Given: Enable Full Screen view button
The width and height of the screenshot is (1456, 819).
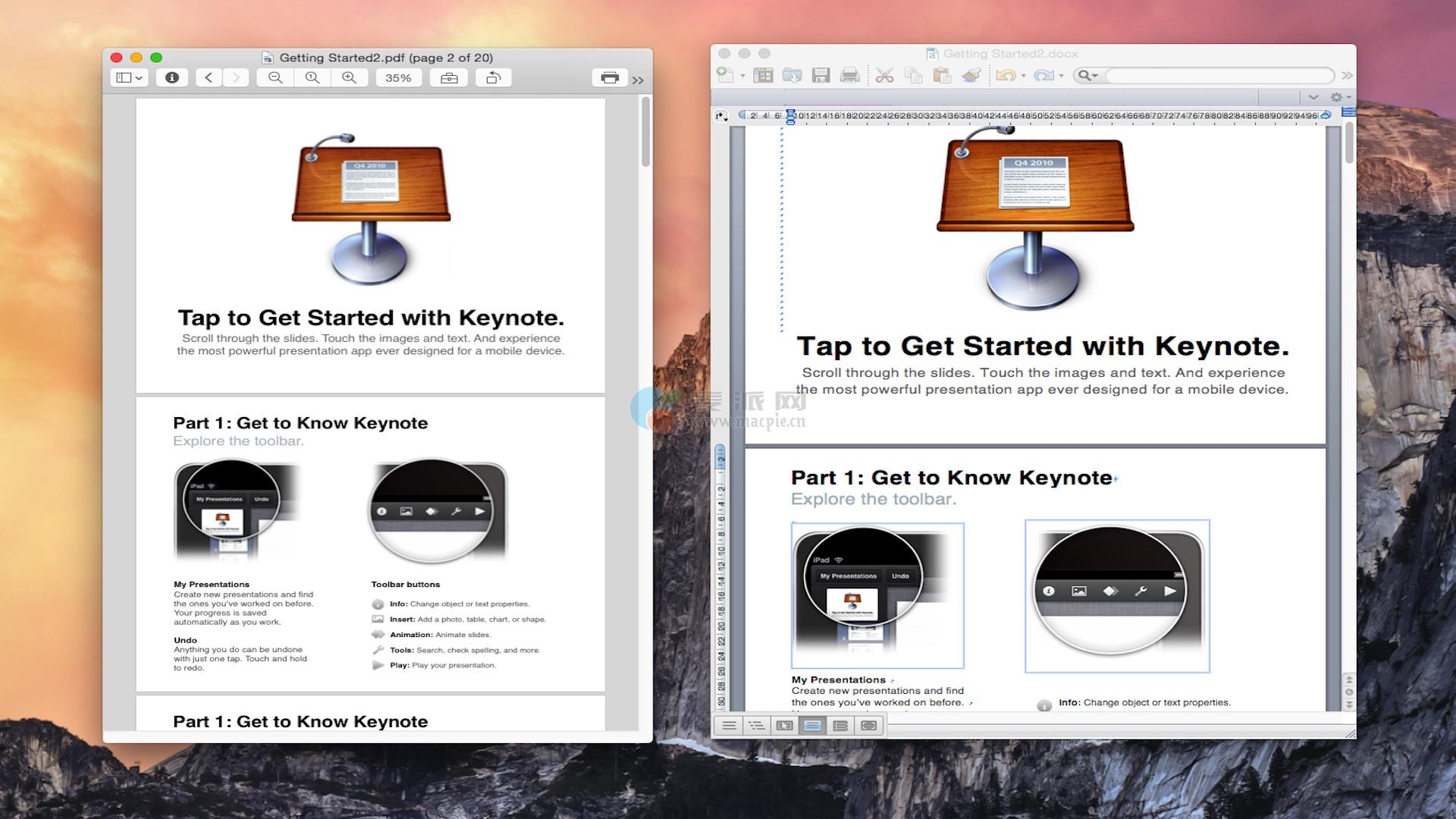Looking at the screenshot, I should (x=869, y=726).
